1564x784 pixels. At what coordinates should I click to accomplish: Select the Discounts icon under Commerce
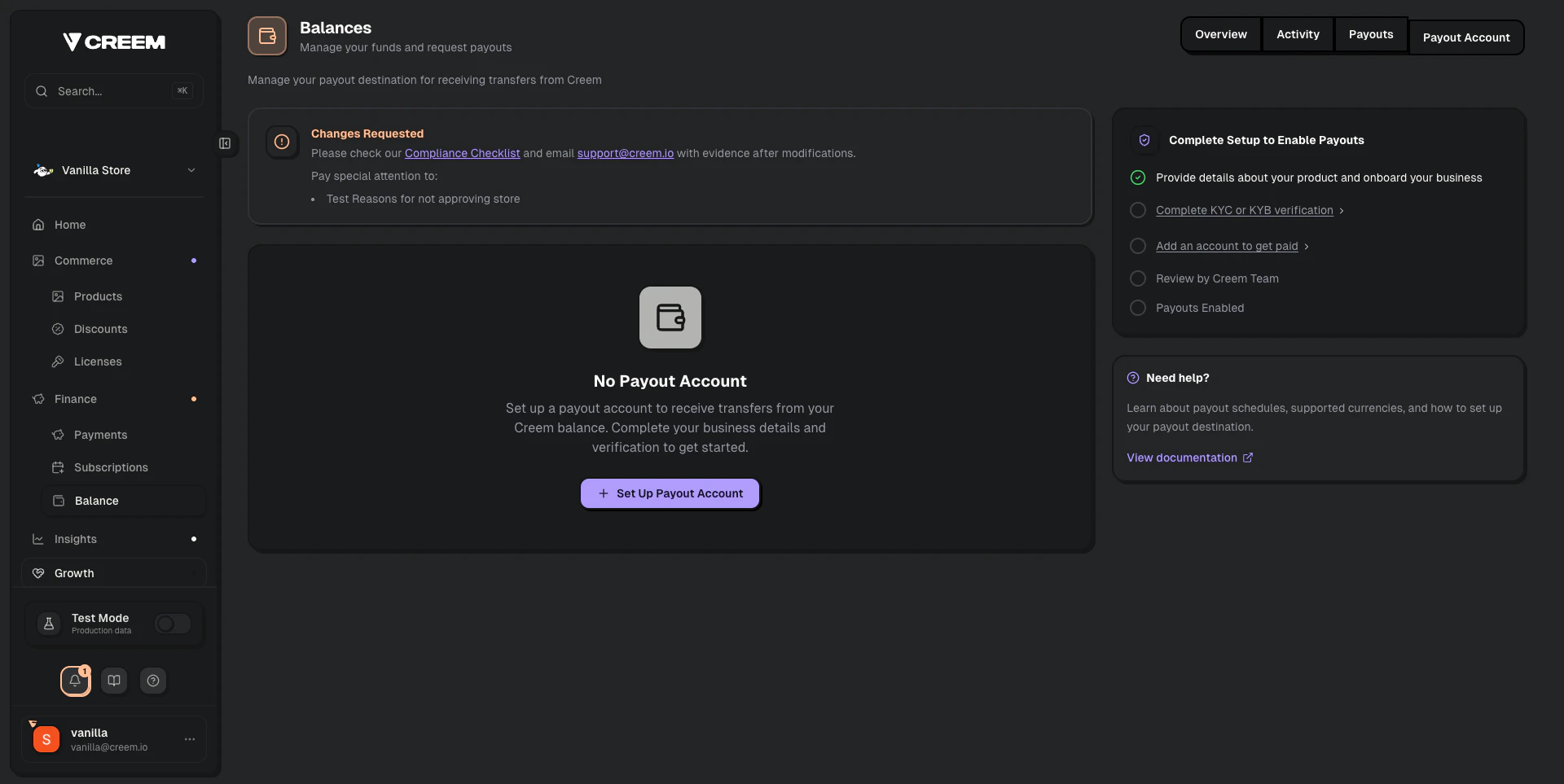tap(57, 329)
